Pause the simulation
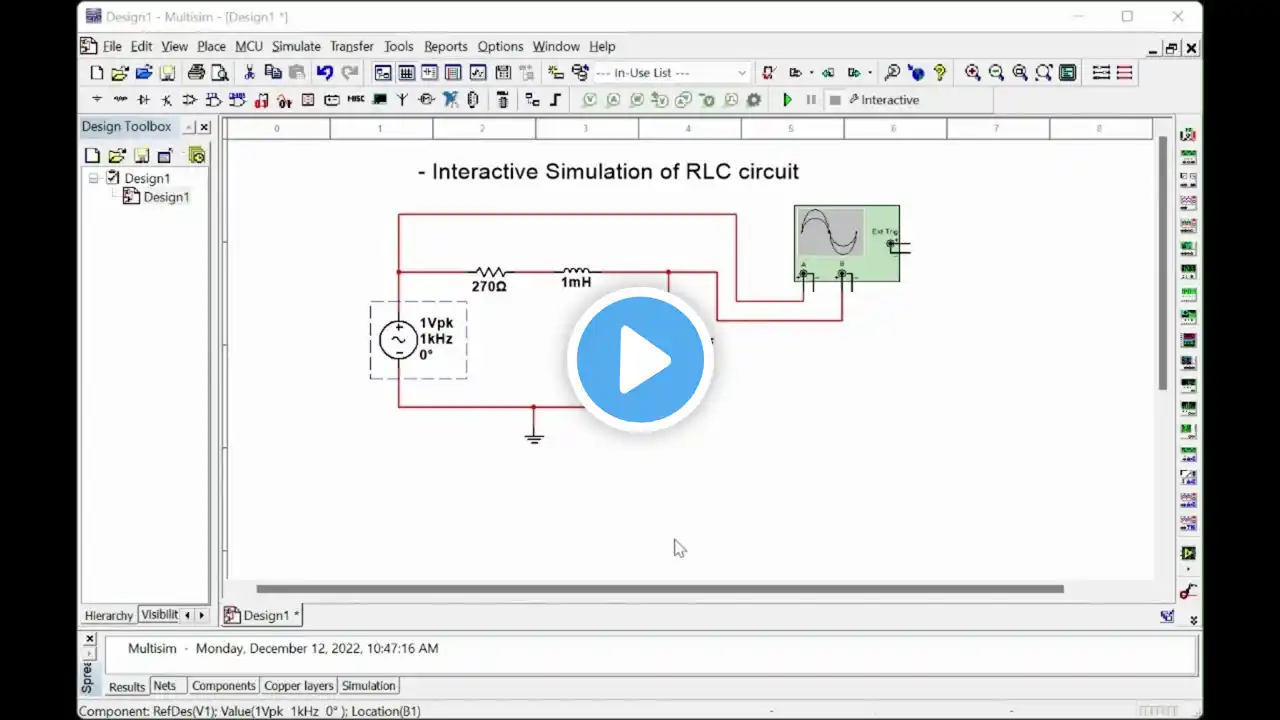The width and height of the screenshot is (1280, 720). 811,100
